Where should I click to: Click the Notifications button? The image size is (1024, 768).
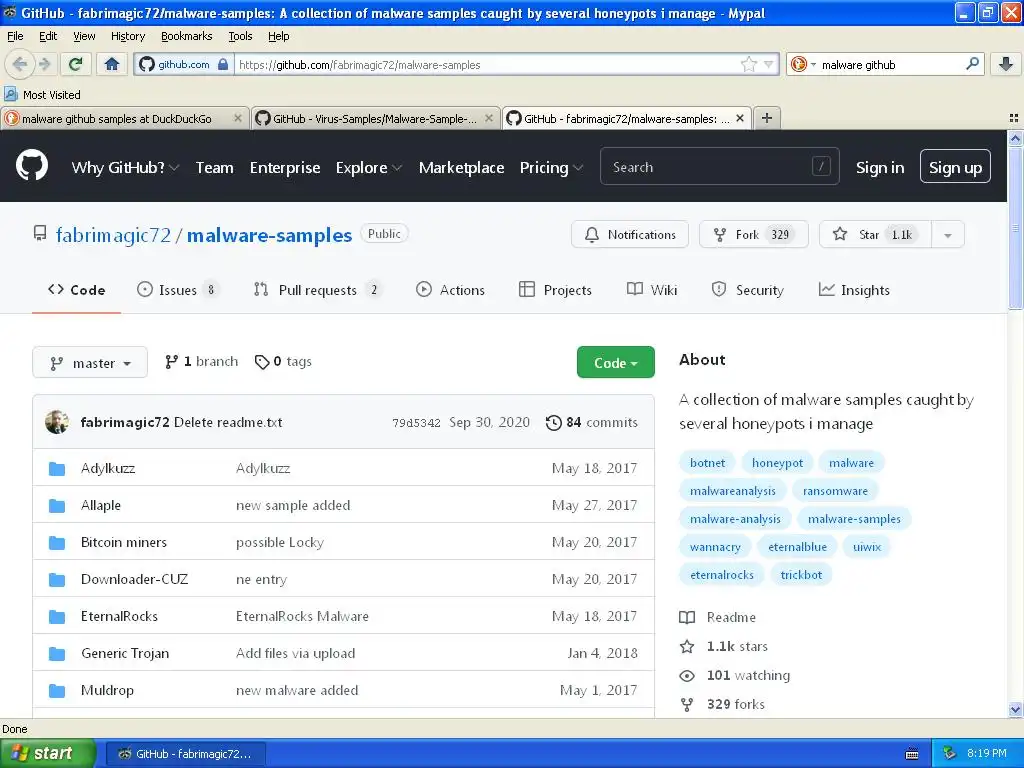click(630, 234)
